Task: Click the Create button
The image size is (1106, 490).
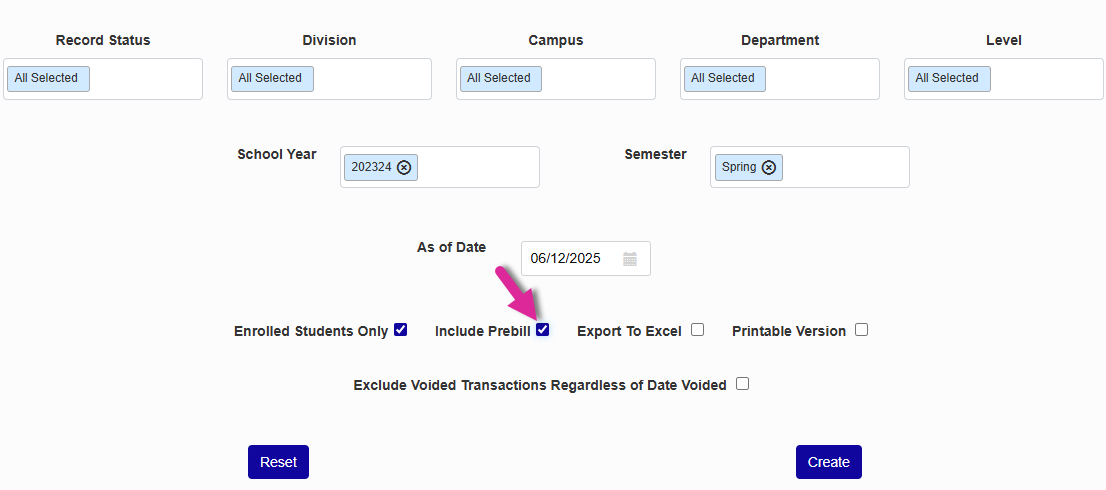Action: (x=828, y=462)
